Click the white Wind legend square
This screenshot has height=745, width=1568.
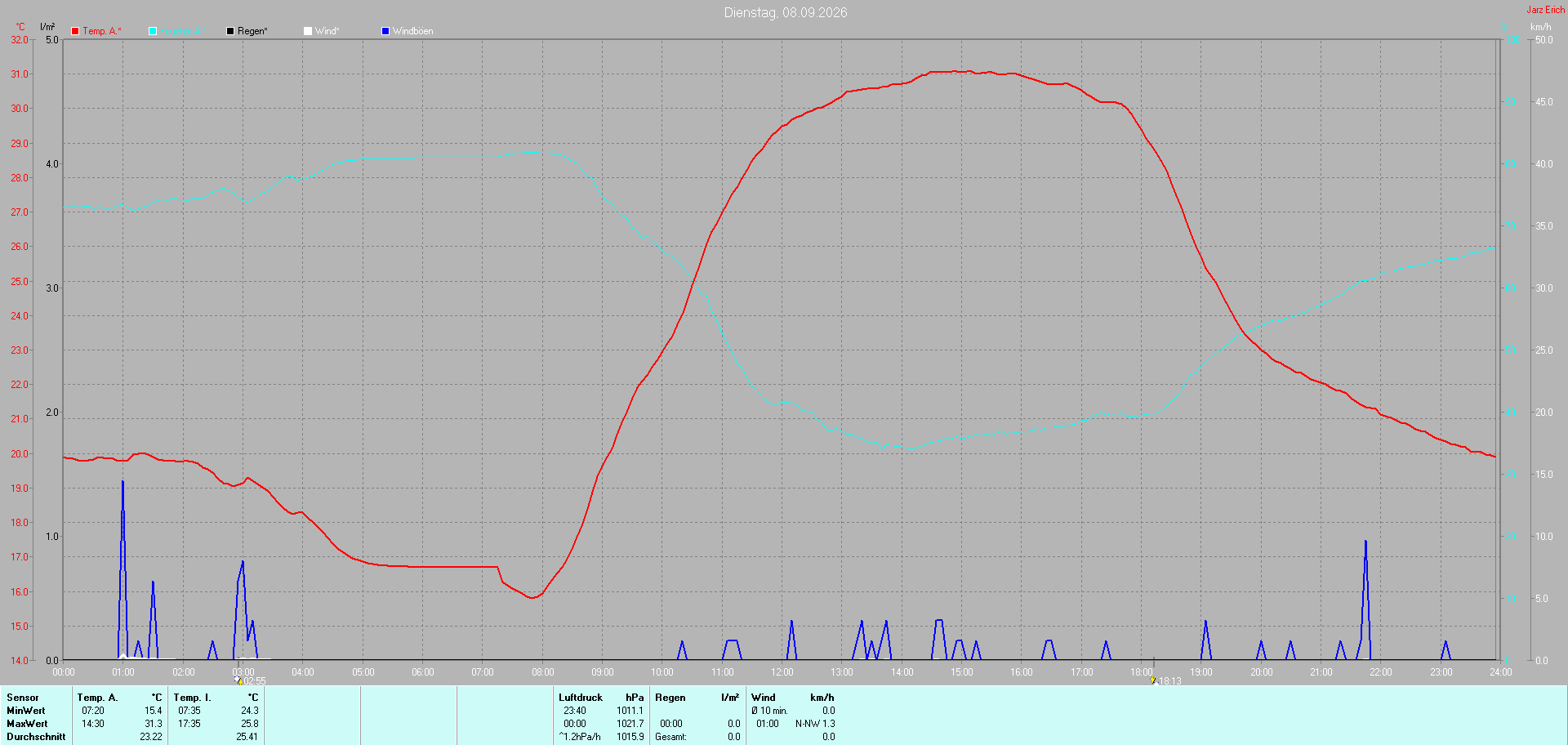[x=308, y=31]
